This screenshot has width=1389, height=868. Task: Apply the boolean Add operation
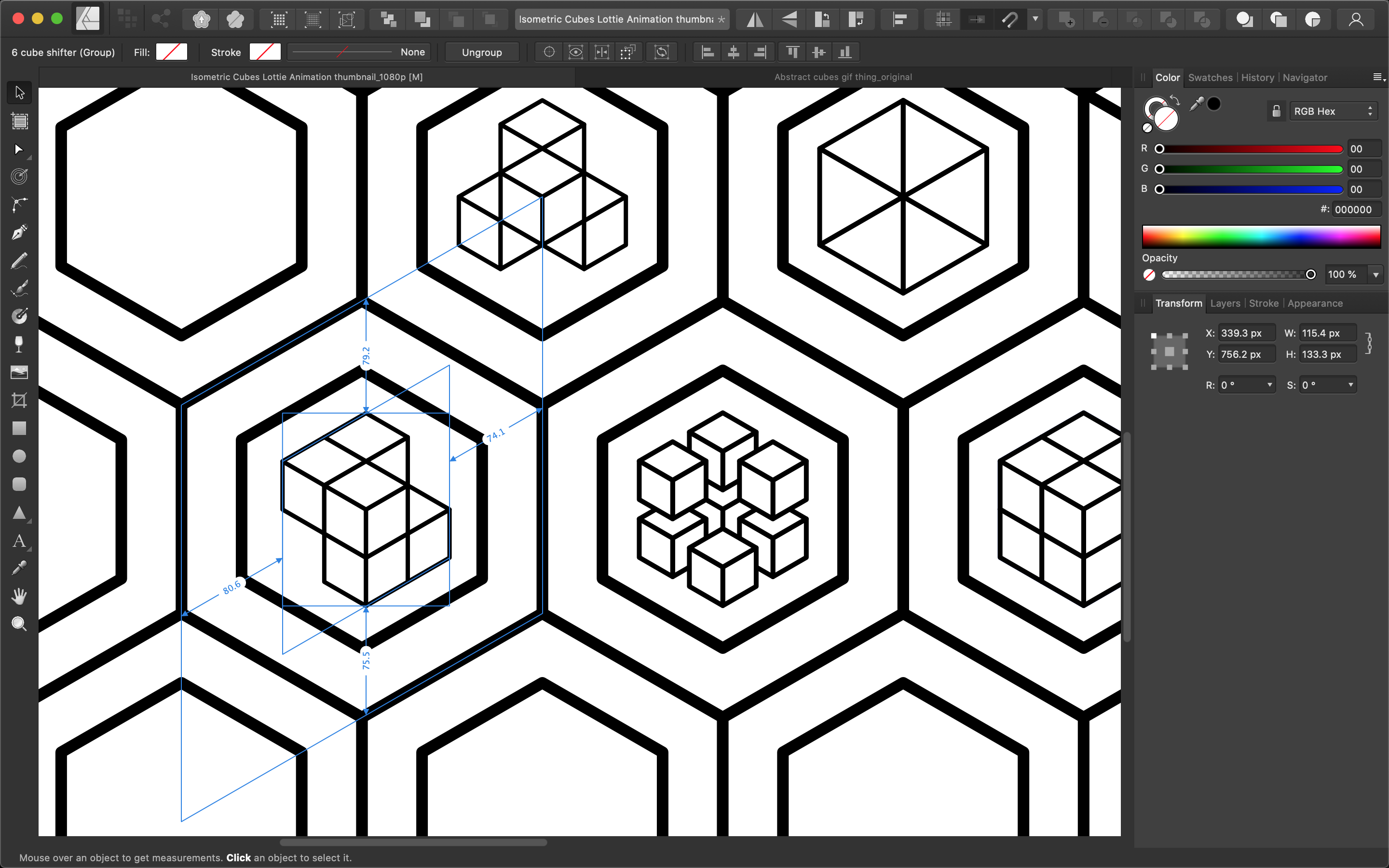click(1067, 19)
